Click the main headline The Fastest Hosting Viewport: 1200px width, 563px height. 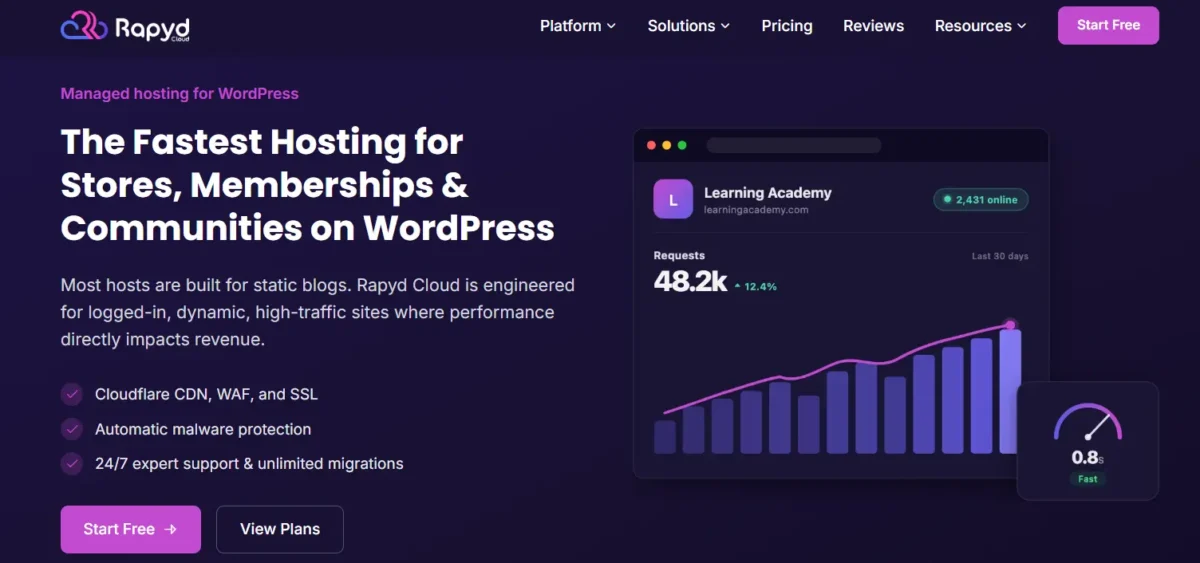308,185
